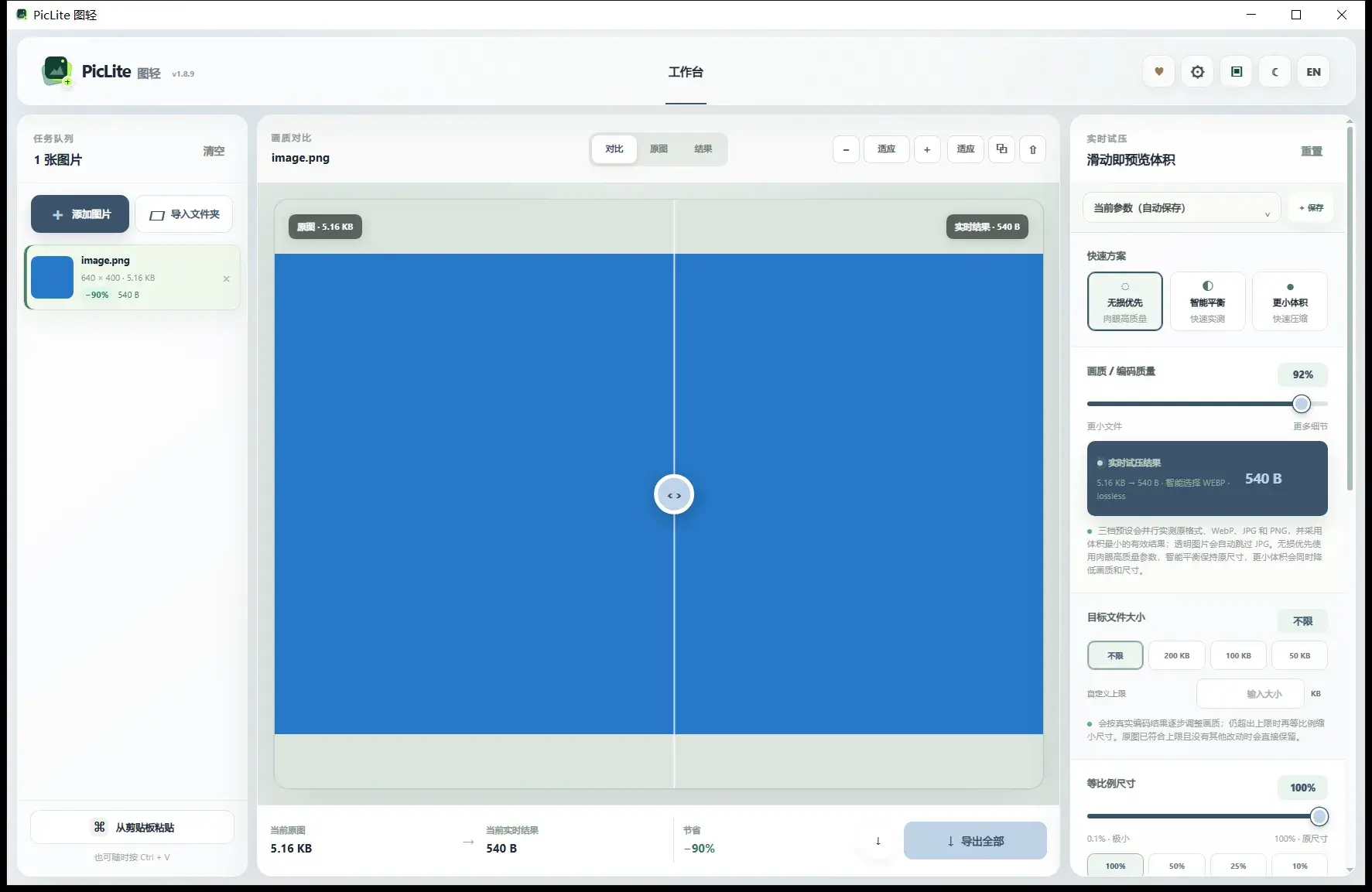The image size is (1372, 892).
Task: Clear the queue with 清空
Action: [x=214, y=151]
